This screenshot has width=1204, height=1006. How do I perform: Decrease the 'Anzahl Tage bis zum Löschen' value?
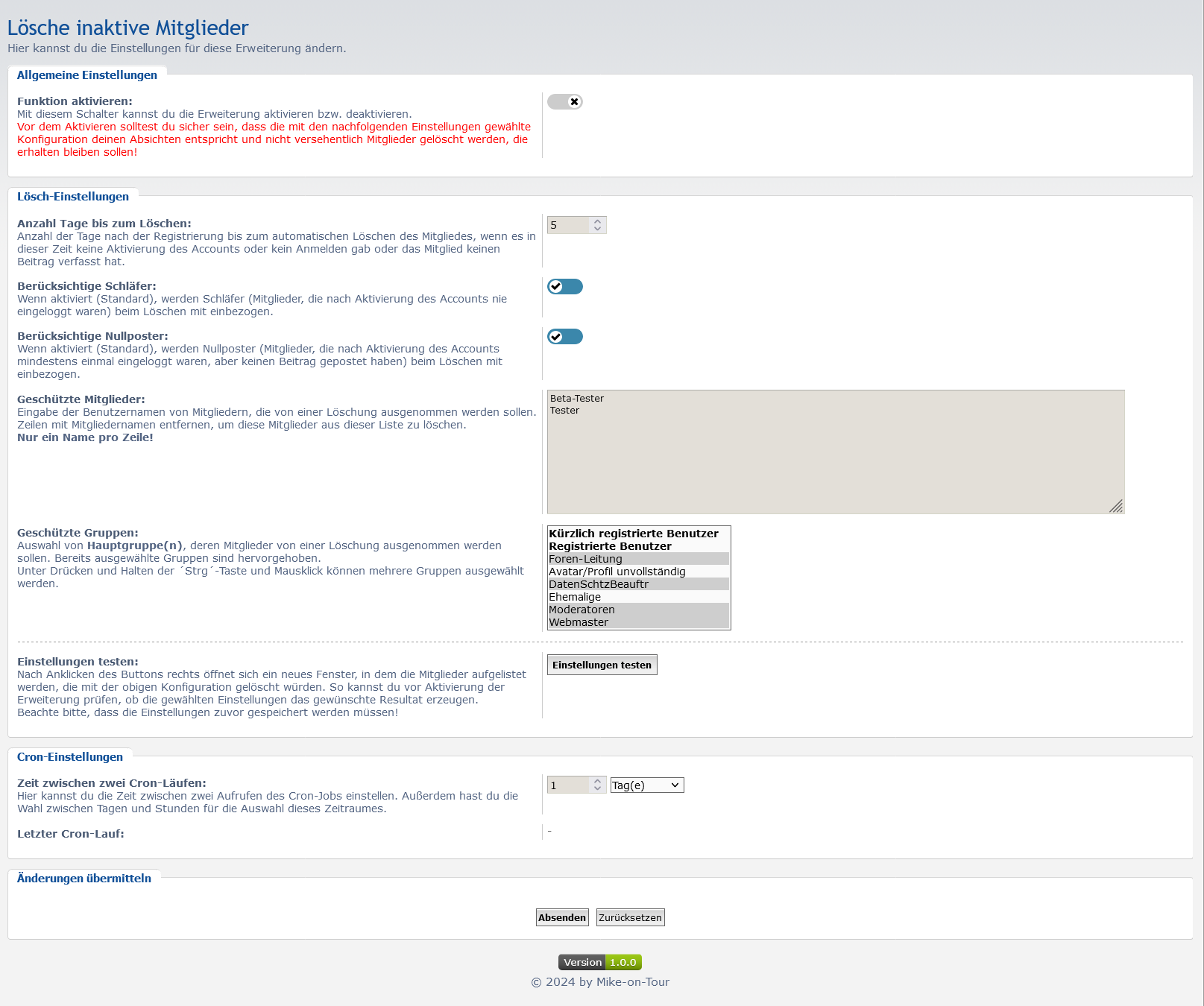pyautogui.click(x=597, y=229)
